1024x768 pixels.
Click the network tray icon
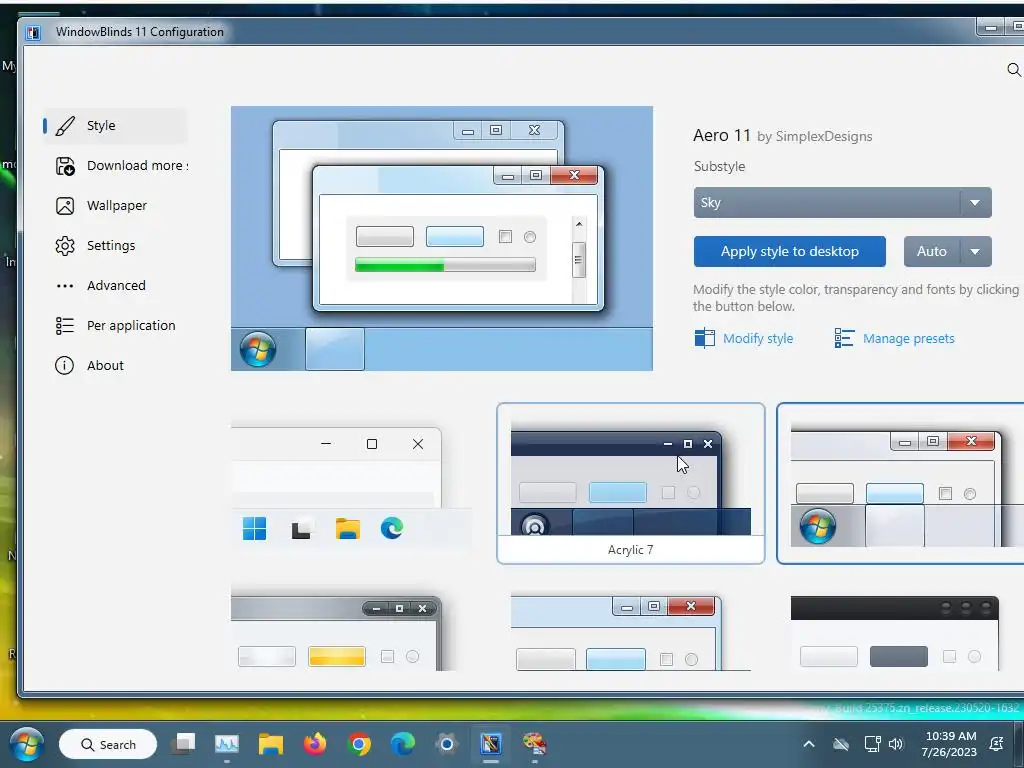(x=872, y=744)
